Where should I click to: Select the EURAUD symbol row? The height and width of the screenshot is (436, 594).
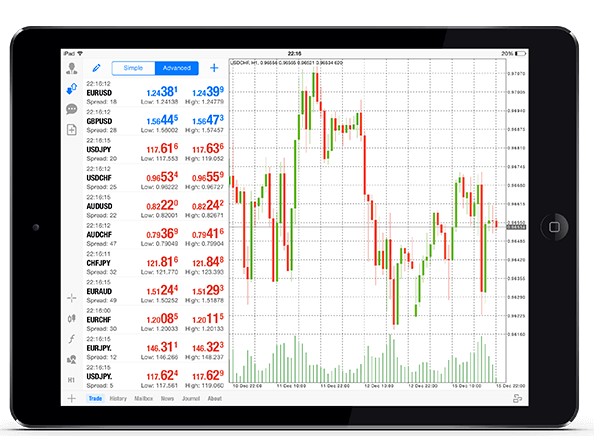[155, 292]
